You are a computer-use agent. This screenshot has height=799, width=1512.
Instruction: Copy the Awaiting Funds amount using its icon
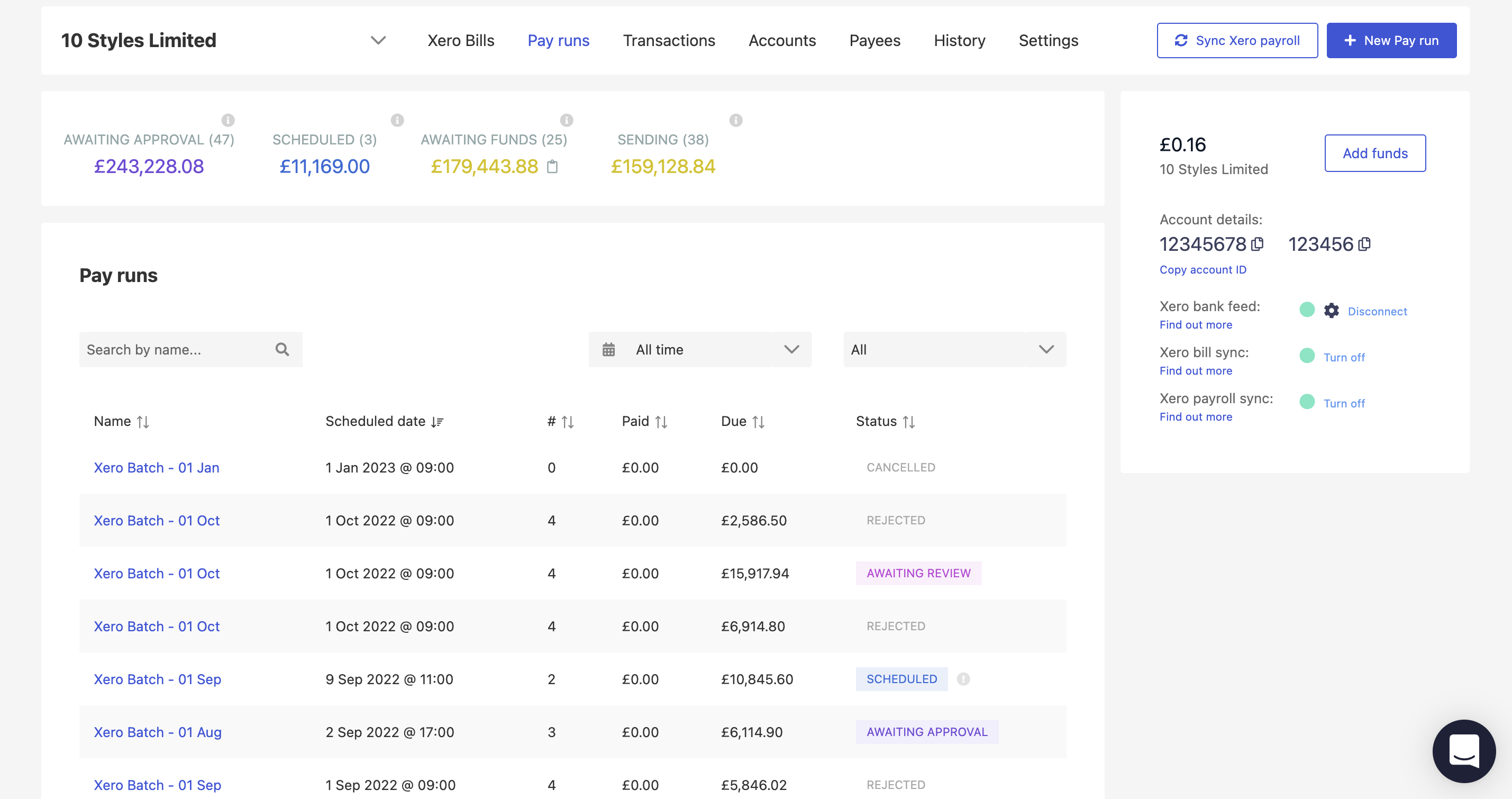pyautogui.click(x=551, y=167)
